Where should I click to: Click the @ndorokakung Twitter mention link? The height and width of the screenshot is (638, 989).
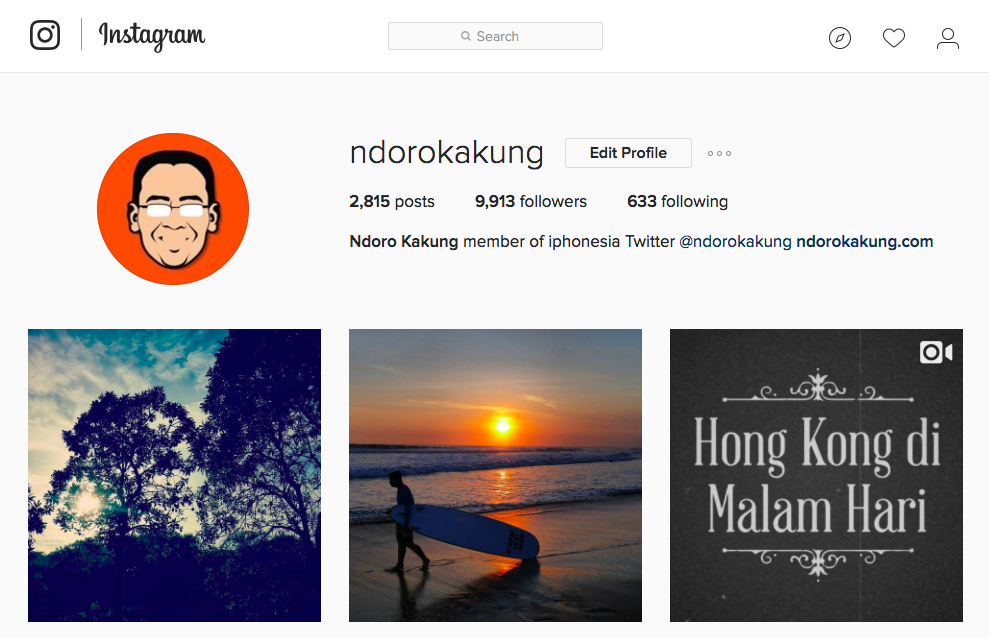735,241
